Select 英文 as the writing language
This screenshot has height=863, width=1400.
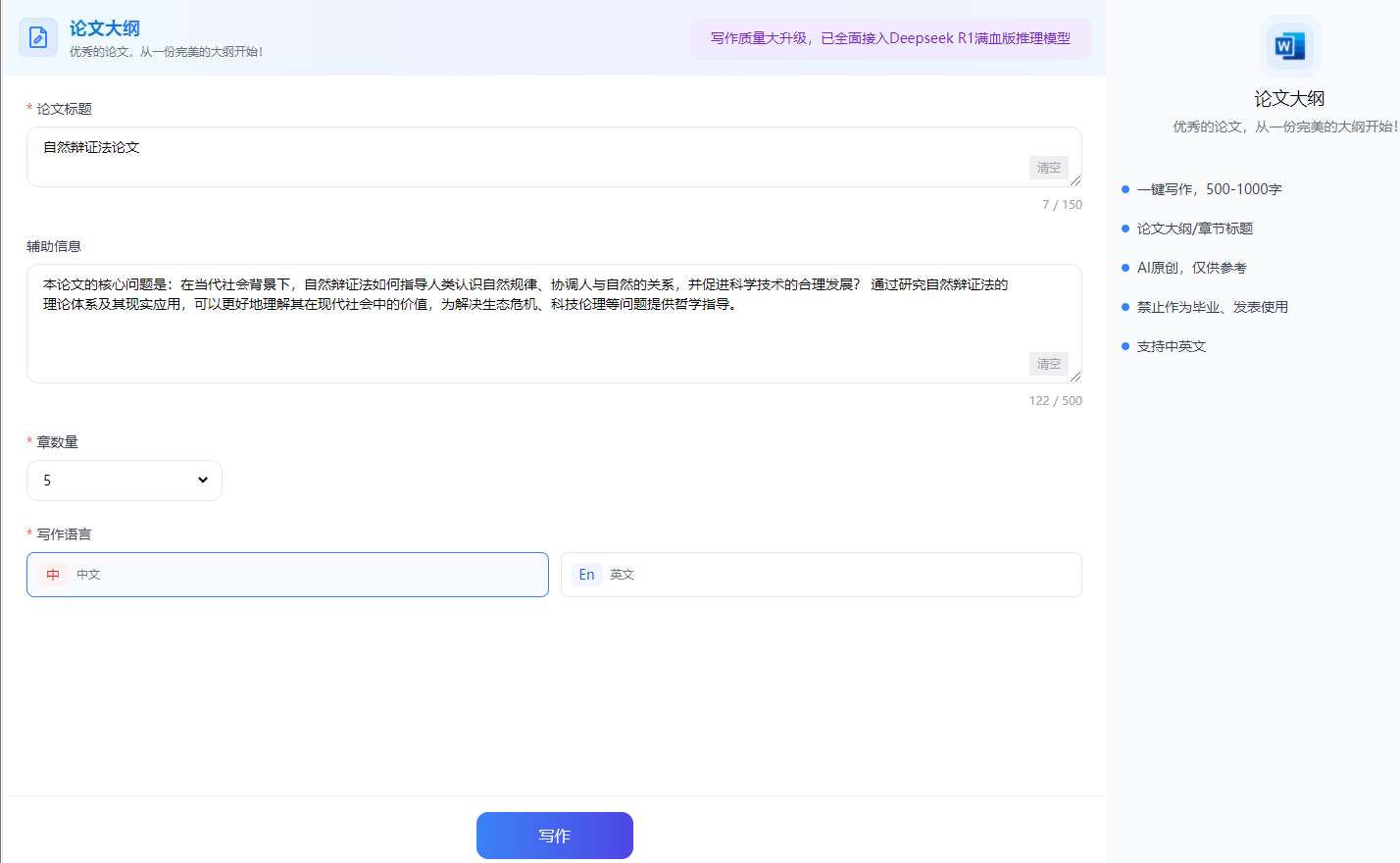pyautogui.click(x=821, y=575)
